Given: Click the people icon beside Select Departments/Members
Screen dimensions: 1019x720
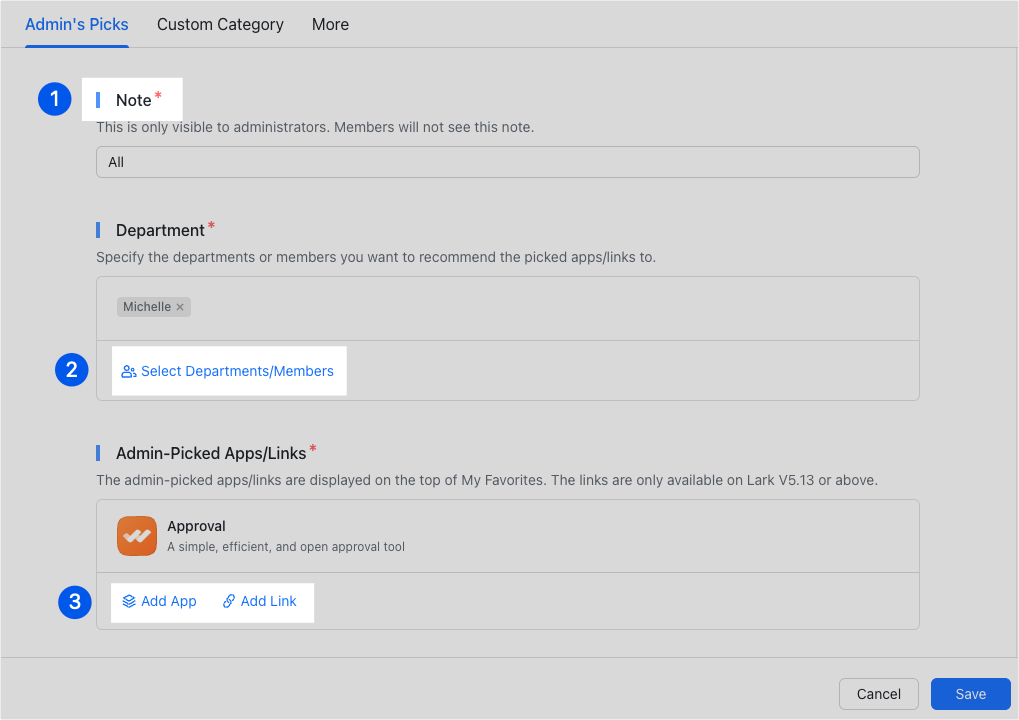Looking at the screenshot, I should [x=128, y=372].
